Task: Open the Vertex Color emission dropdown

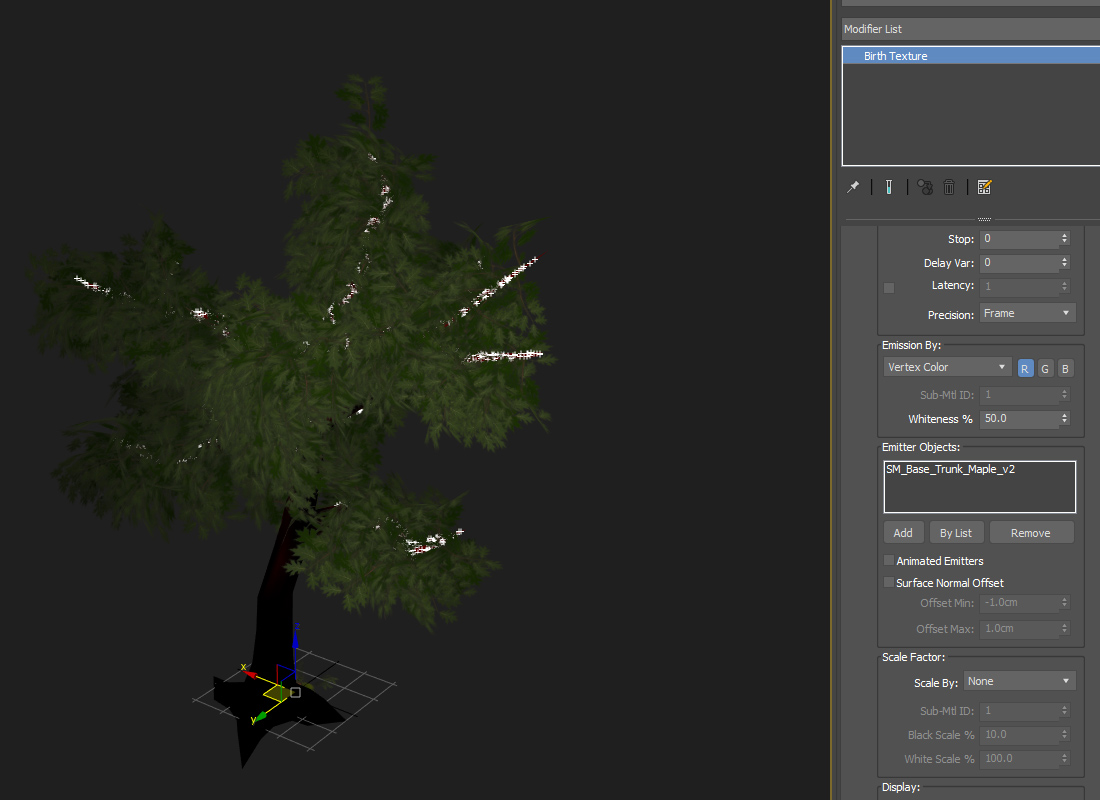Action: pos(947,367)
